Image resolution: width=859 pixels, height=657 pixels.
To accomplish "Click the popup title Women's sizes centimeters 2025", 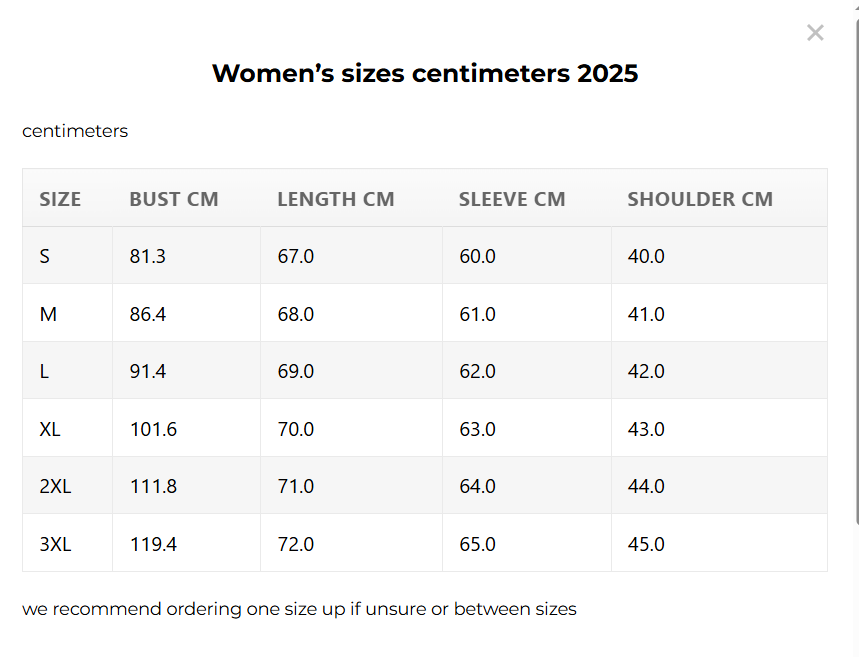I will click(425, 73).
